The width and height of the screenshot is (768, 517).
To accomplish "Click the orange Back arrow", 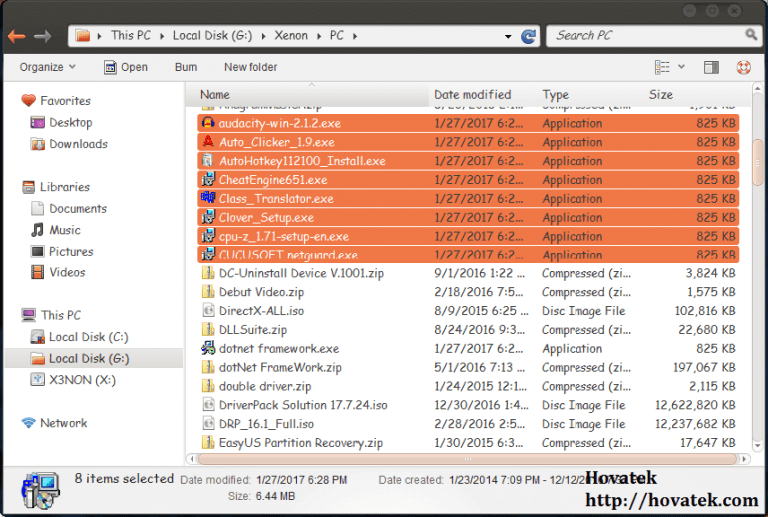I will [x=16, y=36].
